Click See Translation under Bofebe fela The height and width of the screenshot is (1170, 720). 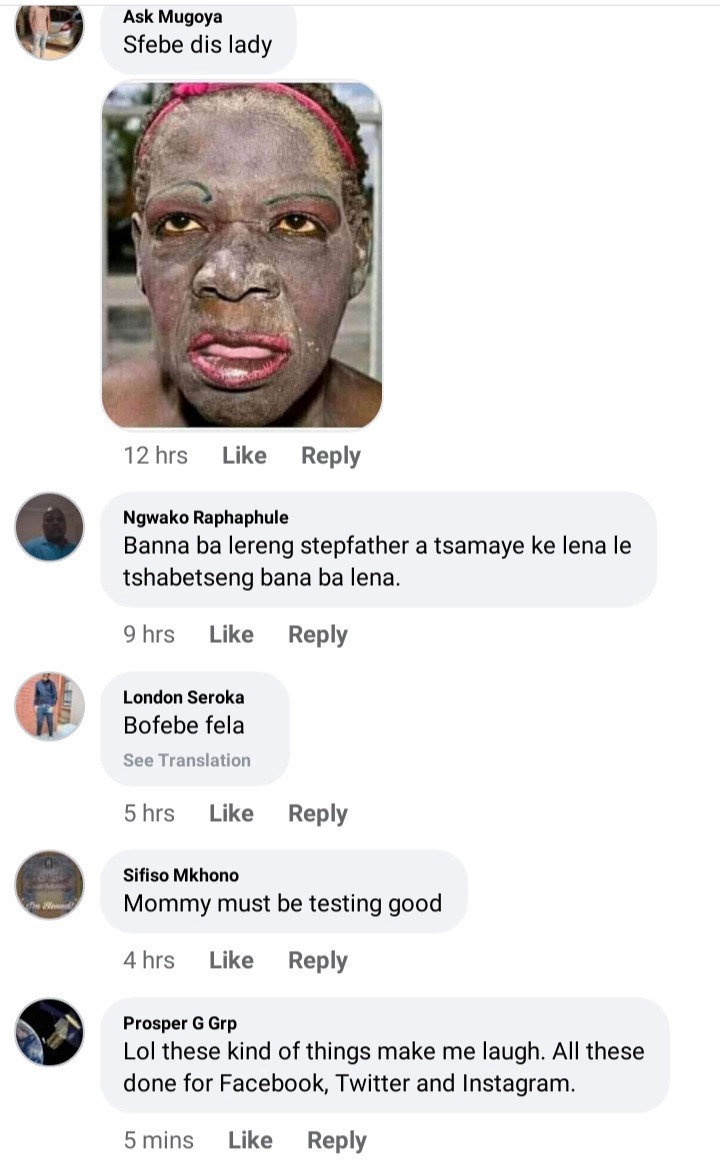click(187, 760)
